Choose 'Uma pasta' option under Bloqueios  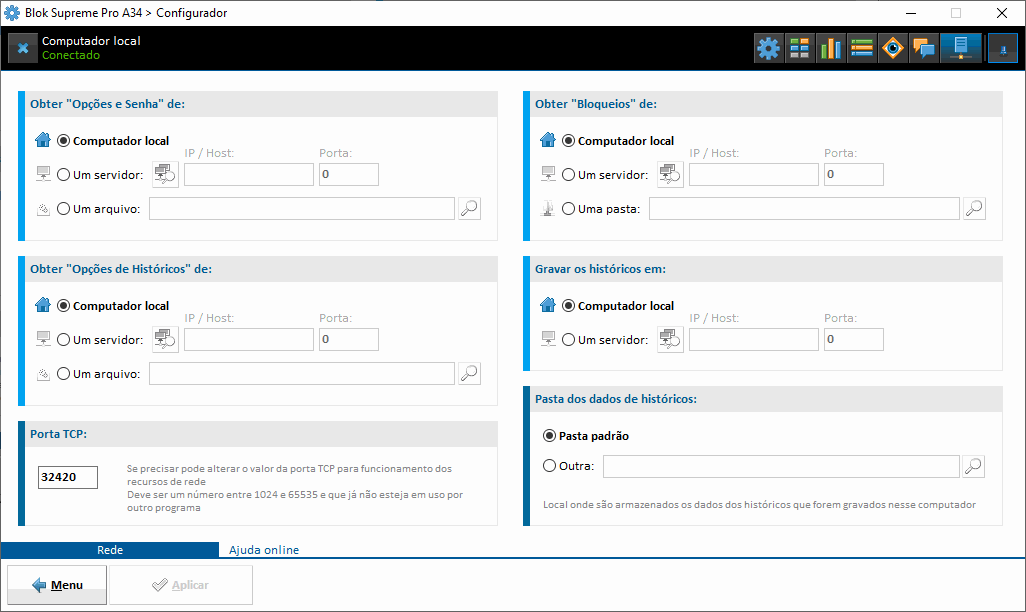(569, 209)
